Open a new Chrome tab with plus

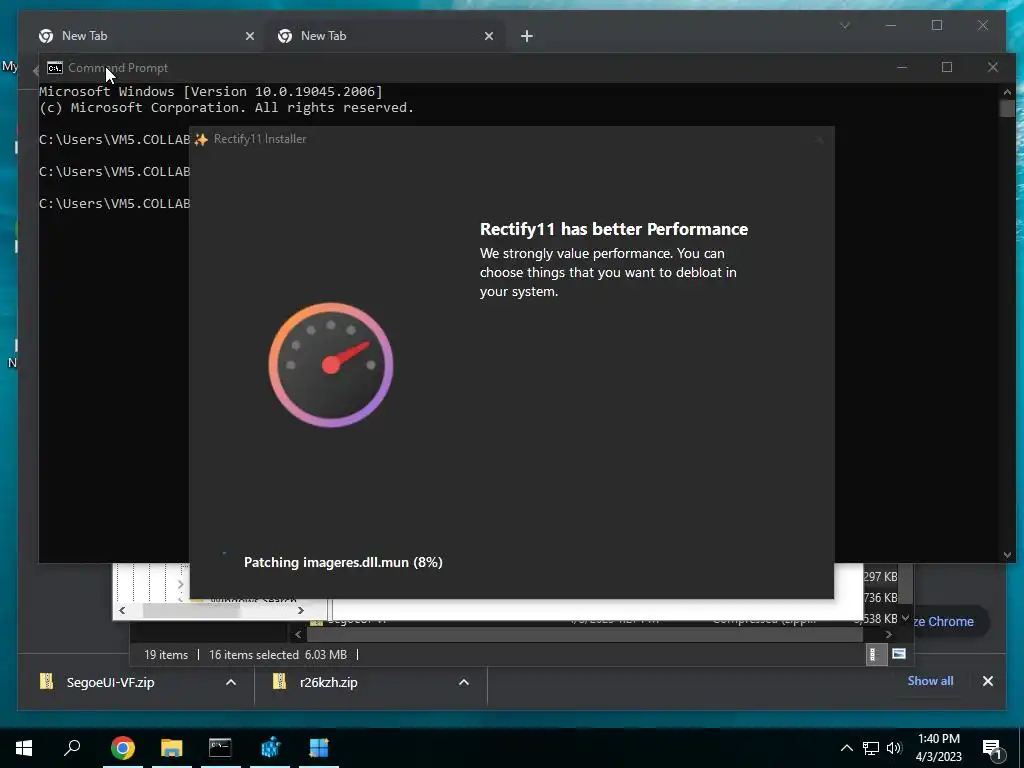pos(527,37)
